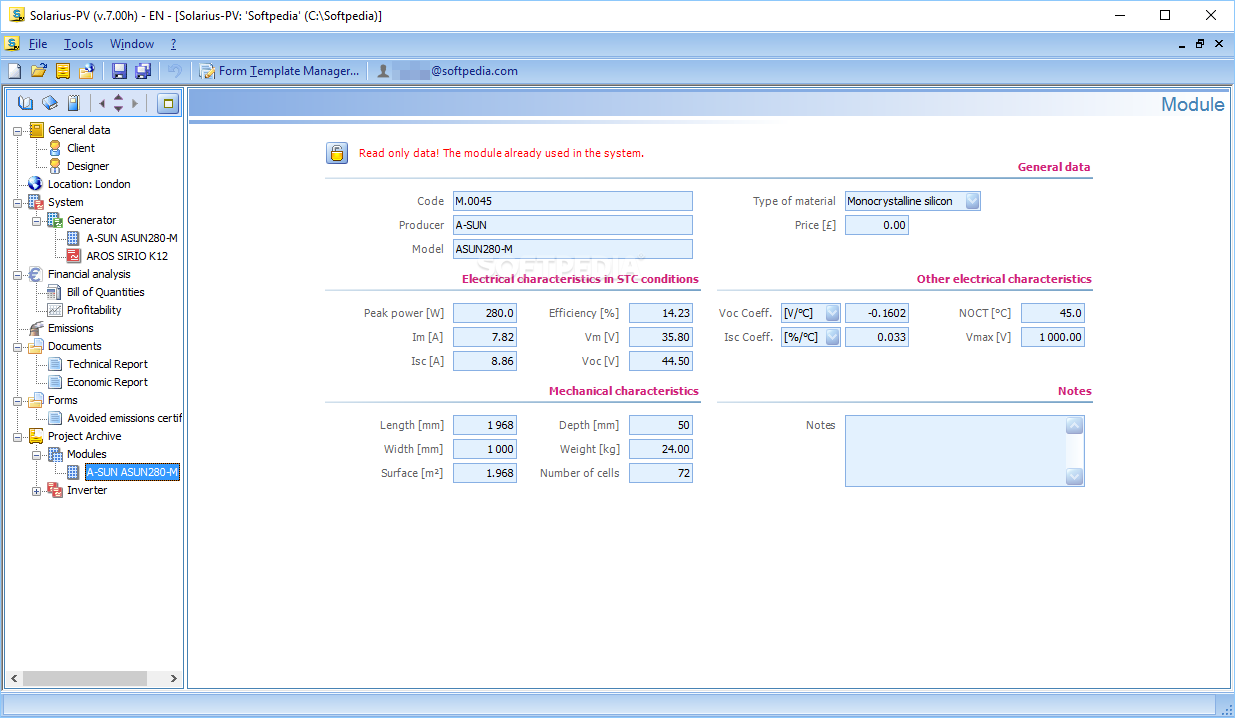This screenshot has height=718, width=1235.
Task: Open the Voc Coeff. unit dropdown
Action: tap(832, 313)
